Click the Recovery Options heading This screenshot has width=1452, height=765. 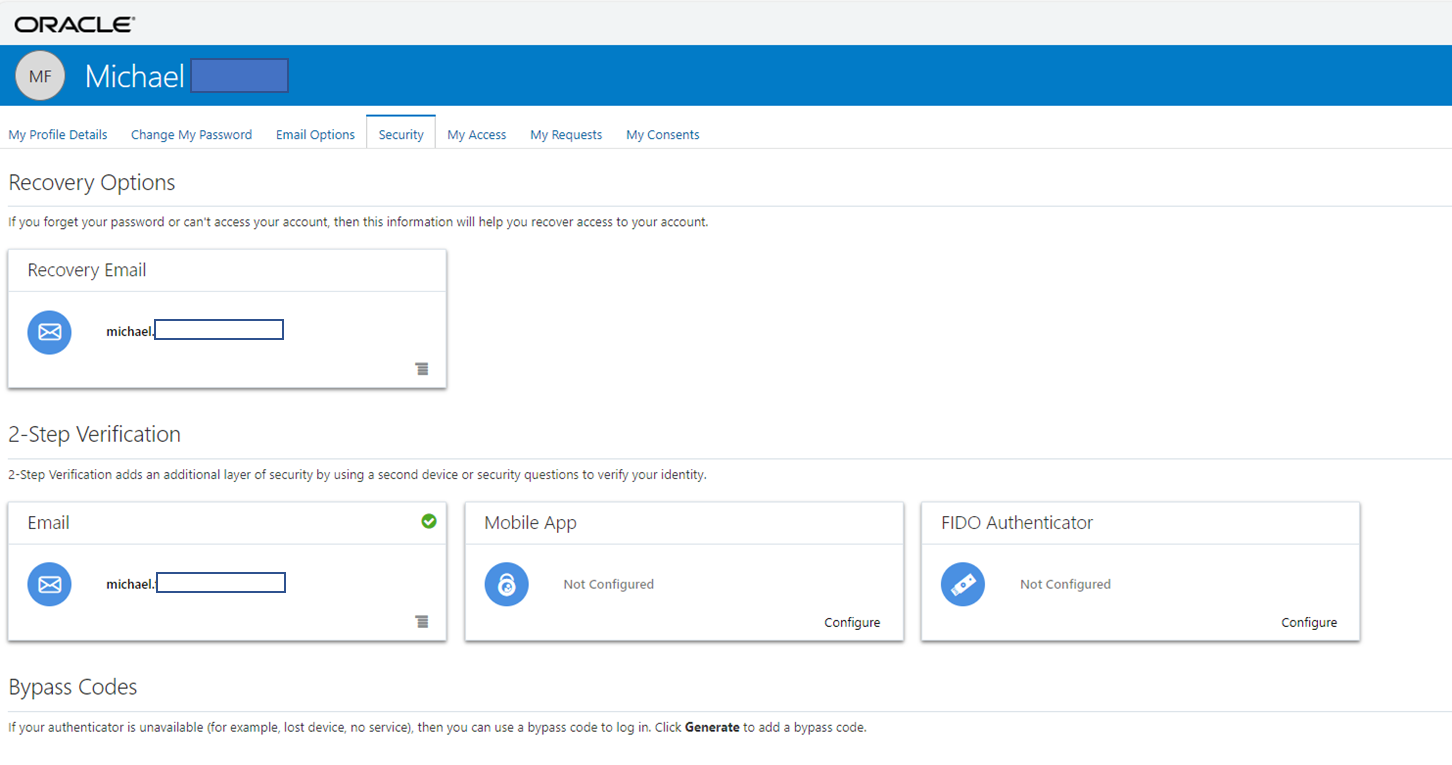92,182
